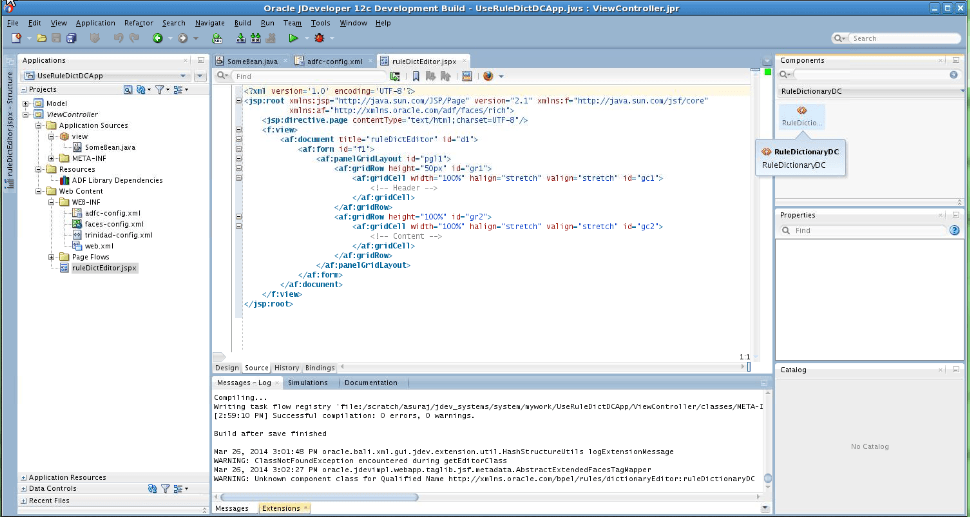Collapse the ViewController project node
The height and width of the screenshot is (517, 970).
[27, 114]
